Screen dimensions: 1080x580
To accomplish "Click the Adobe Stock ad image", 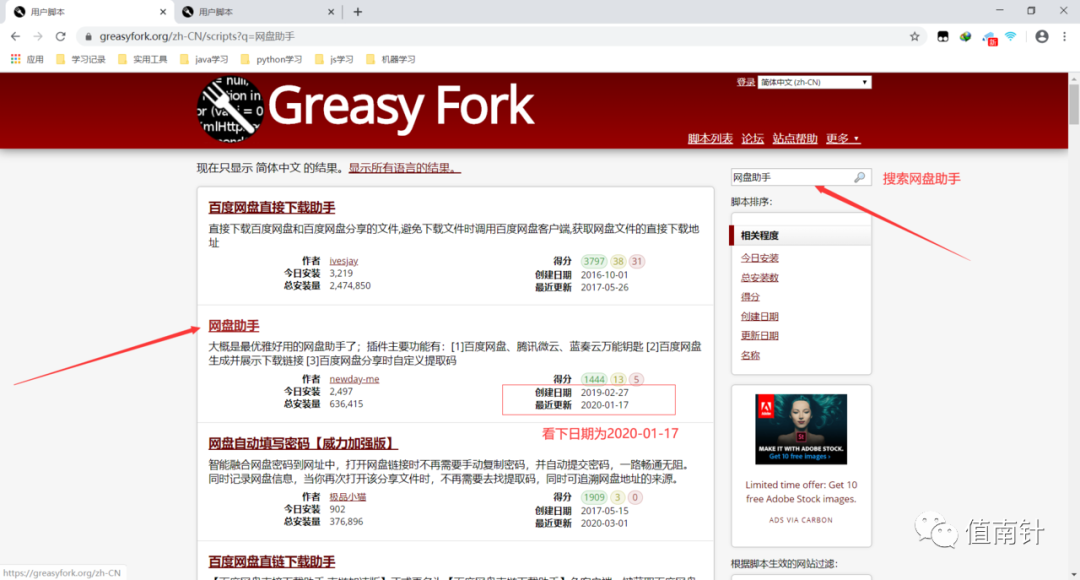I will tap(800, 429).
